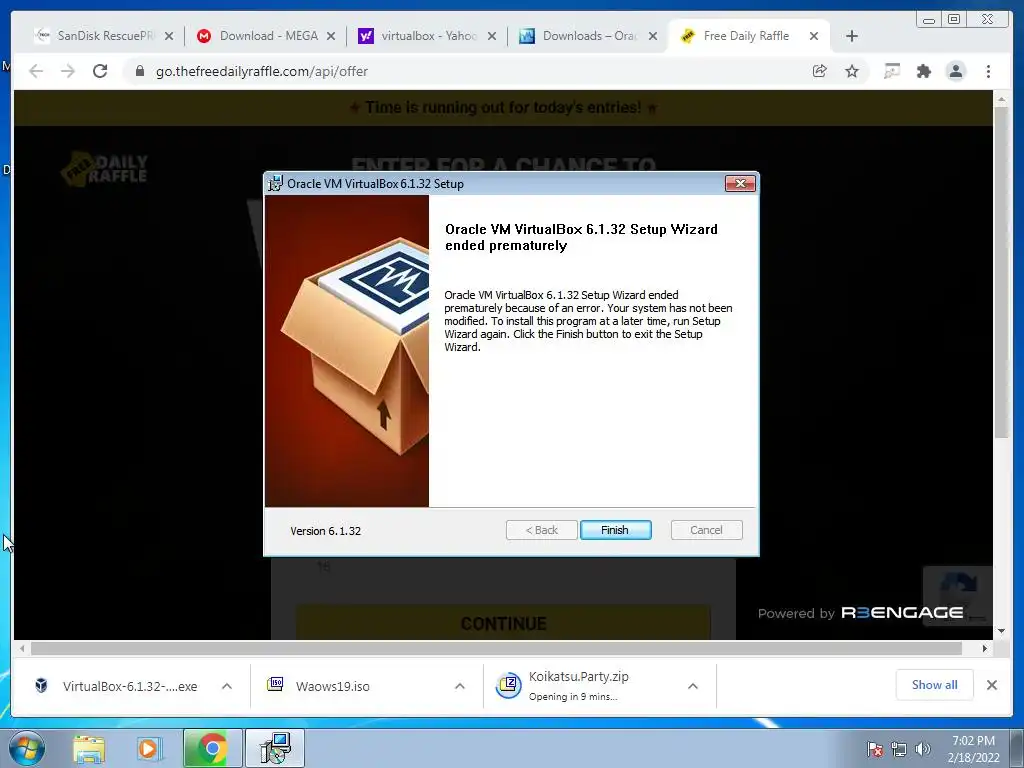Click the reCAPTCHA badge

(957, 595)
